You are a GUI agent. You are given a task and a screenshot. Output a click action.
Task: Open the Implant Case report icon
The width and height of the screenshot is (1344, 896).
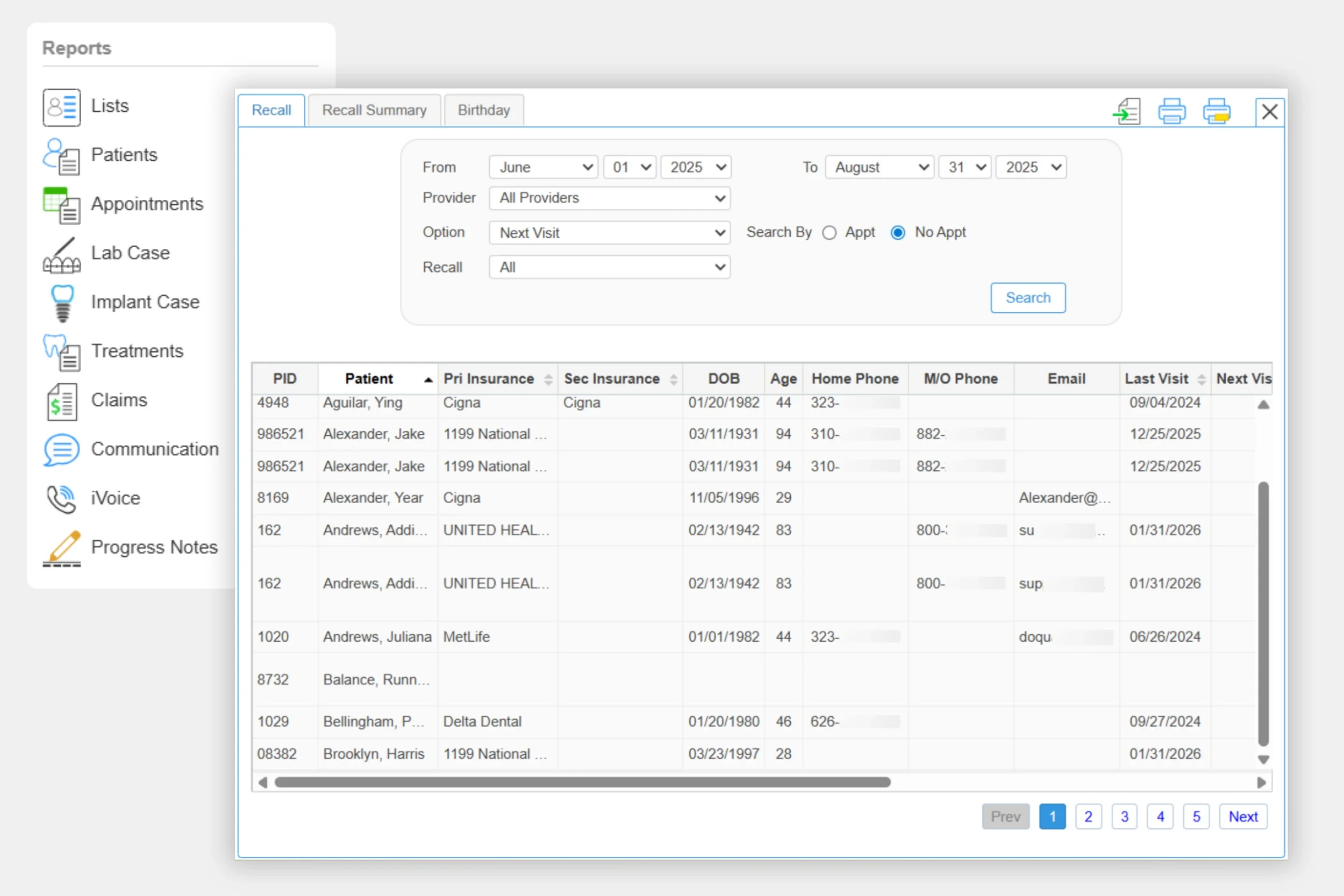[62, 303]
